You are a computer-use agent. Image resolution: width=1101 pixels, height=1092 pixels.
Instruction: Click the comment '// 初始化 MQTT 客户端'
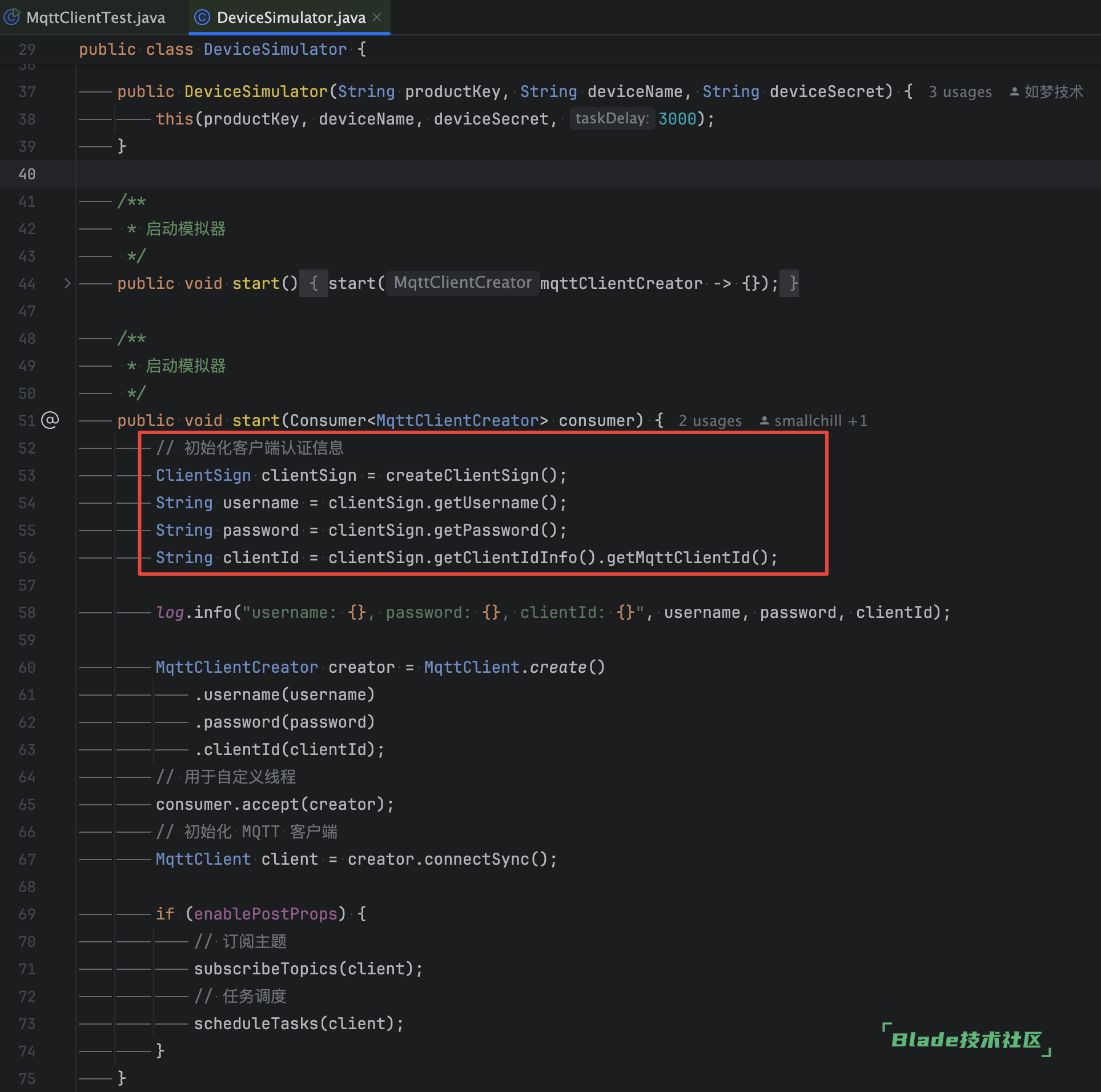[247, 832]
